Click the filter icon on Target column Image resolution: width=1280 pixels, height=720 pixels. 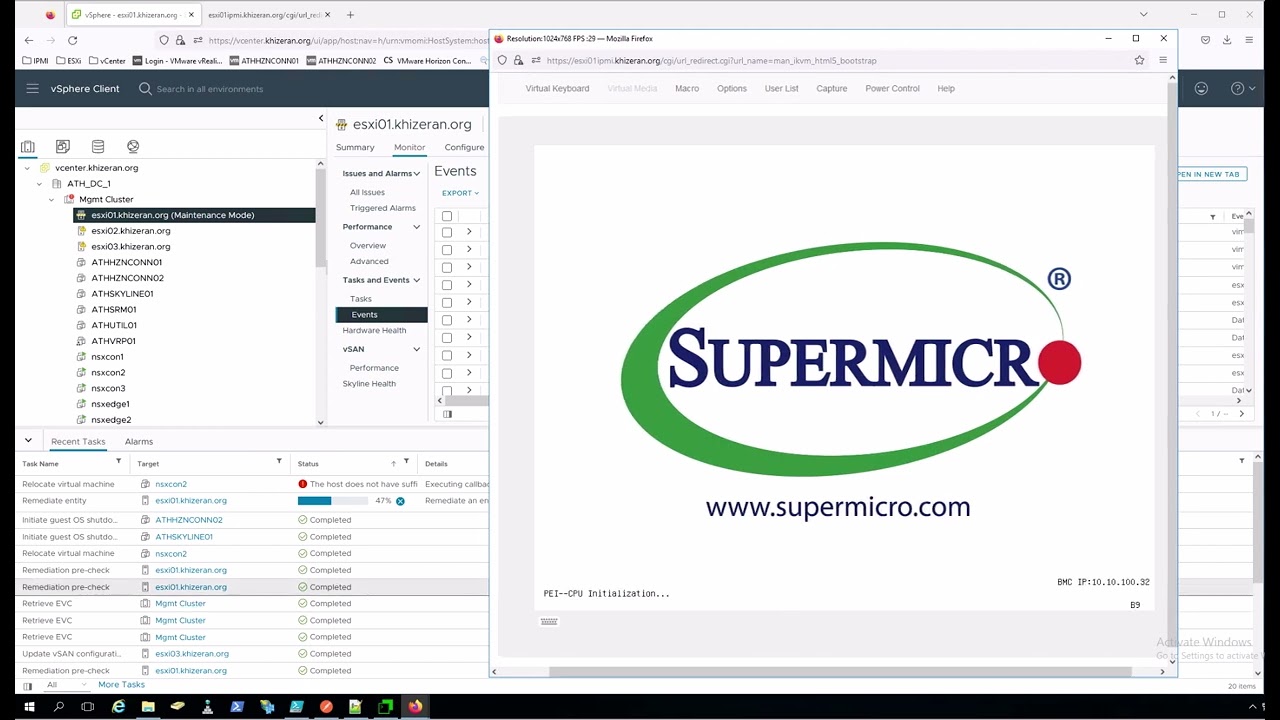click(279, 461)
